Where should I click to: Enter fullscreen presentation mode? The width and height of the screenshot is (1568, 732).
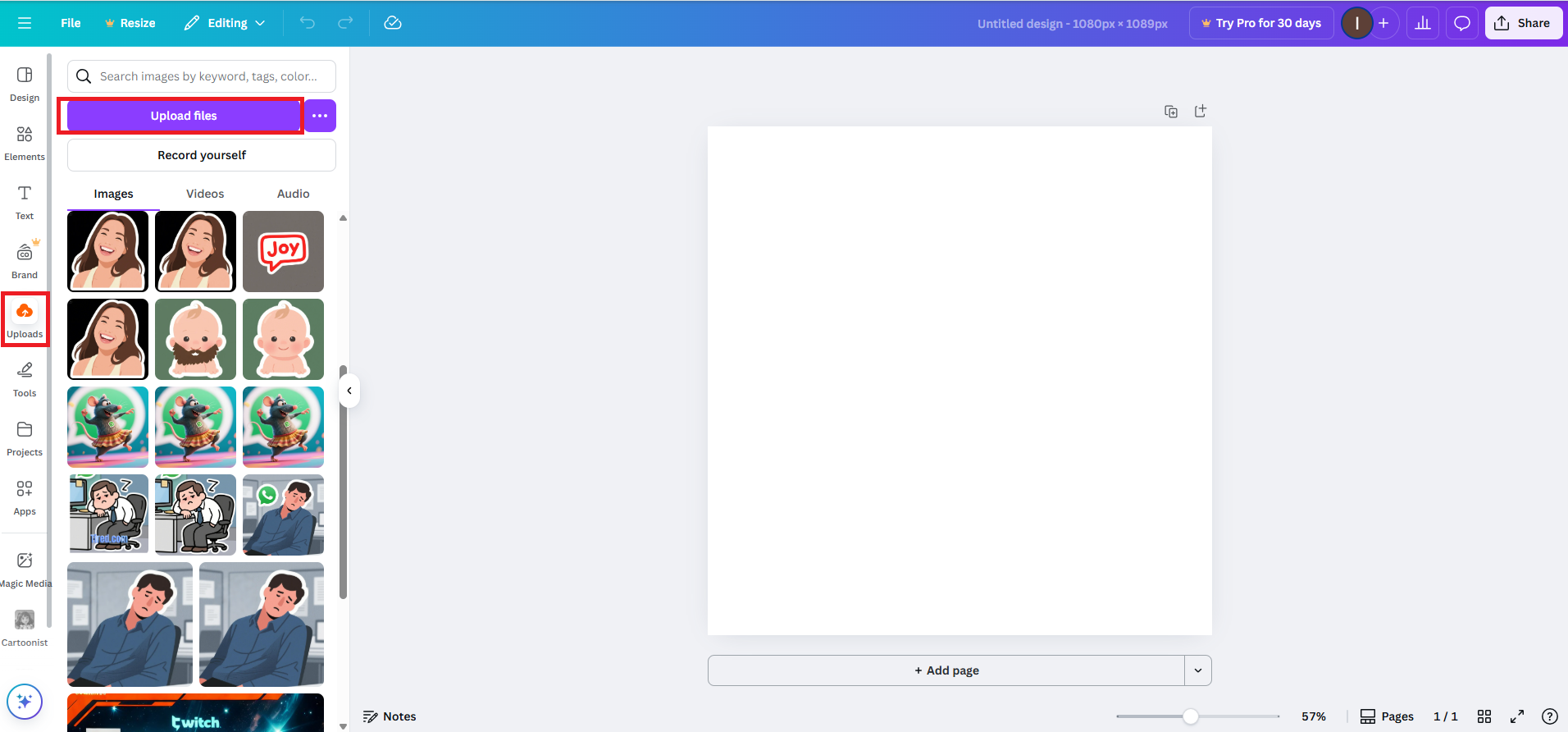pyautogui.click(x=1517, y=716)
